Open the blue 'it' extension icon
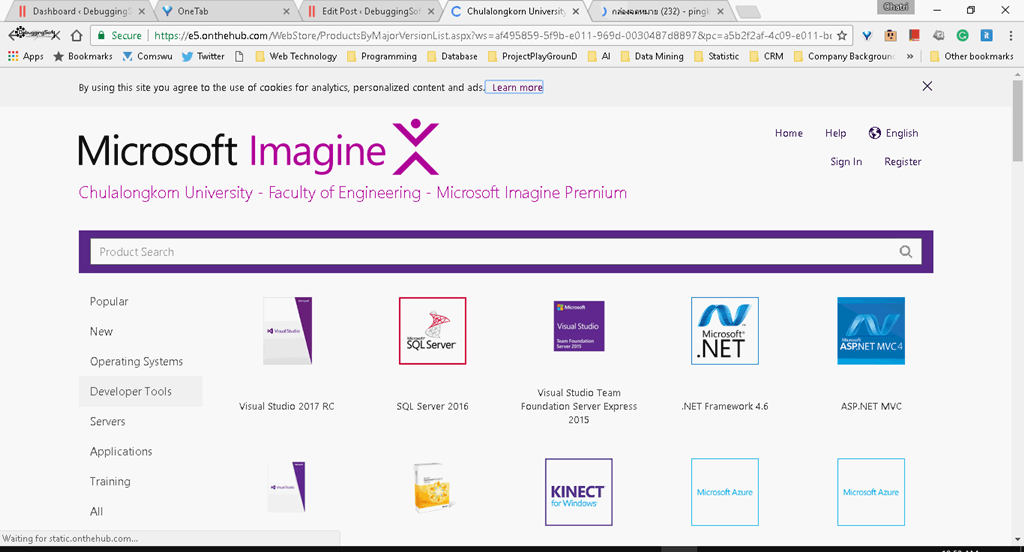The image size is (1024, 552). pyautogui.click(x=987, y=35)
